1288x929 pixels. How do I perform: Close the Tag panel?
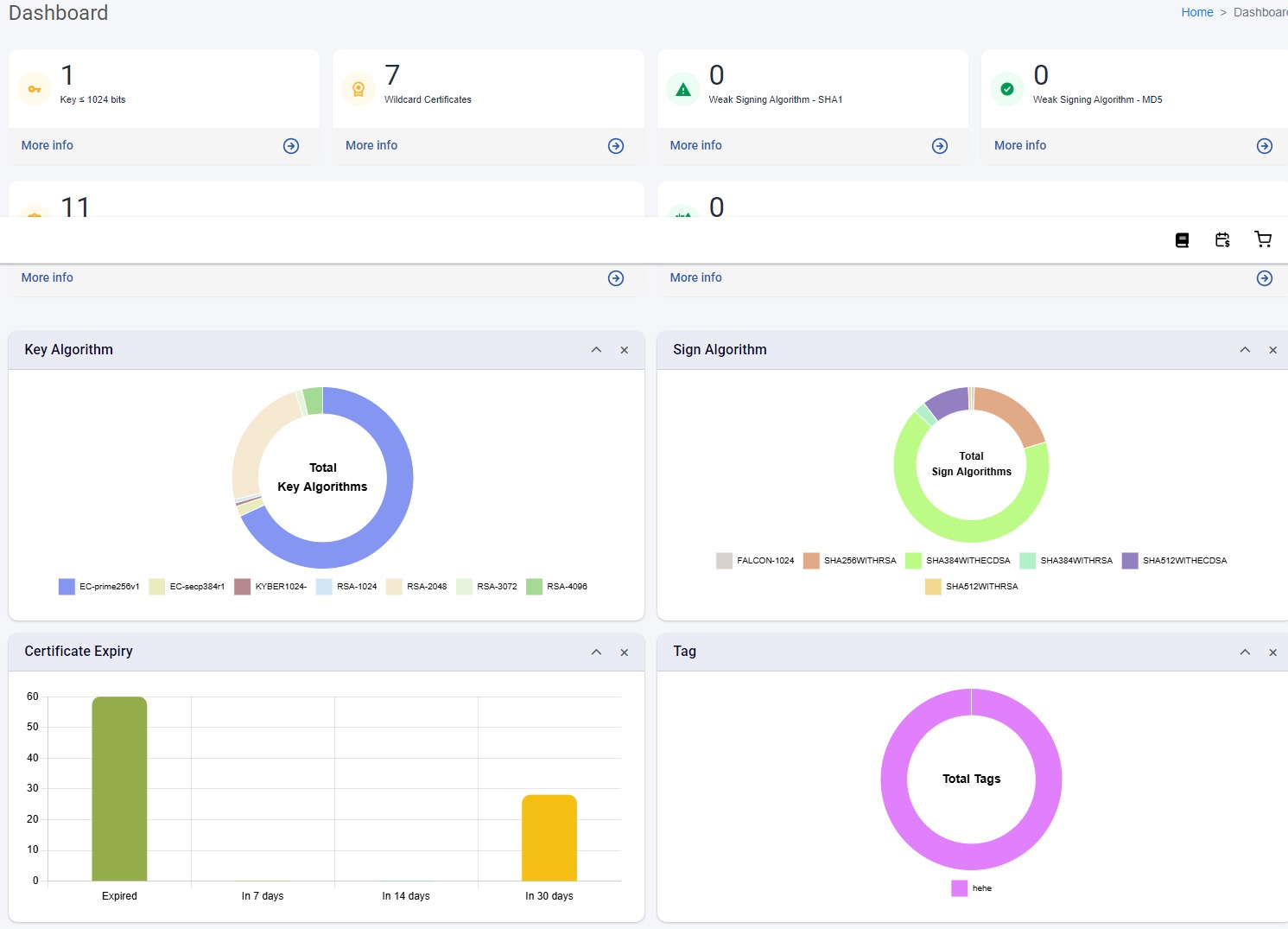coord(1272,652)
